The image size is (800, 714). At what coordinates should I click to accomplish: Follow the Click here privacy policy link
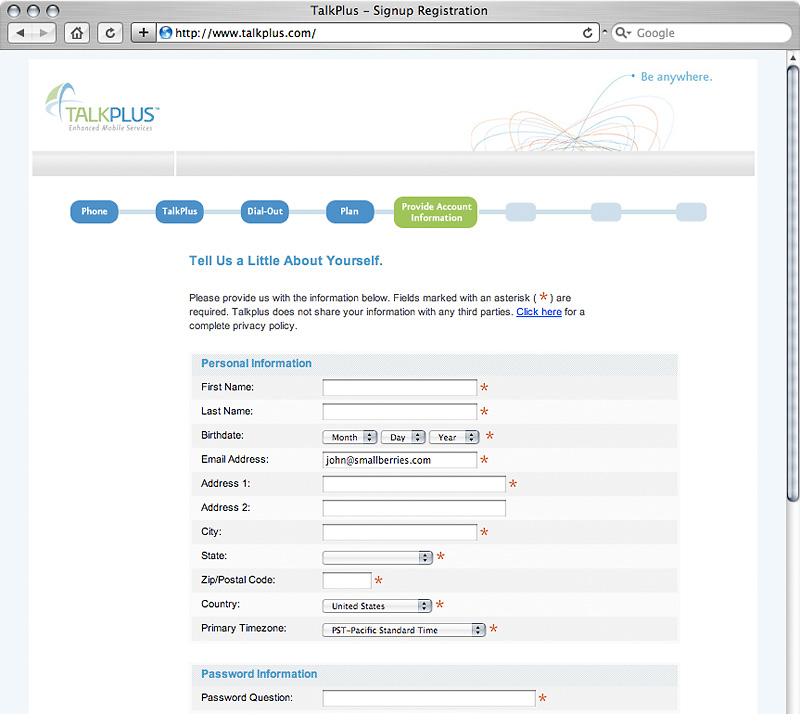539,312
